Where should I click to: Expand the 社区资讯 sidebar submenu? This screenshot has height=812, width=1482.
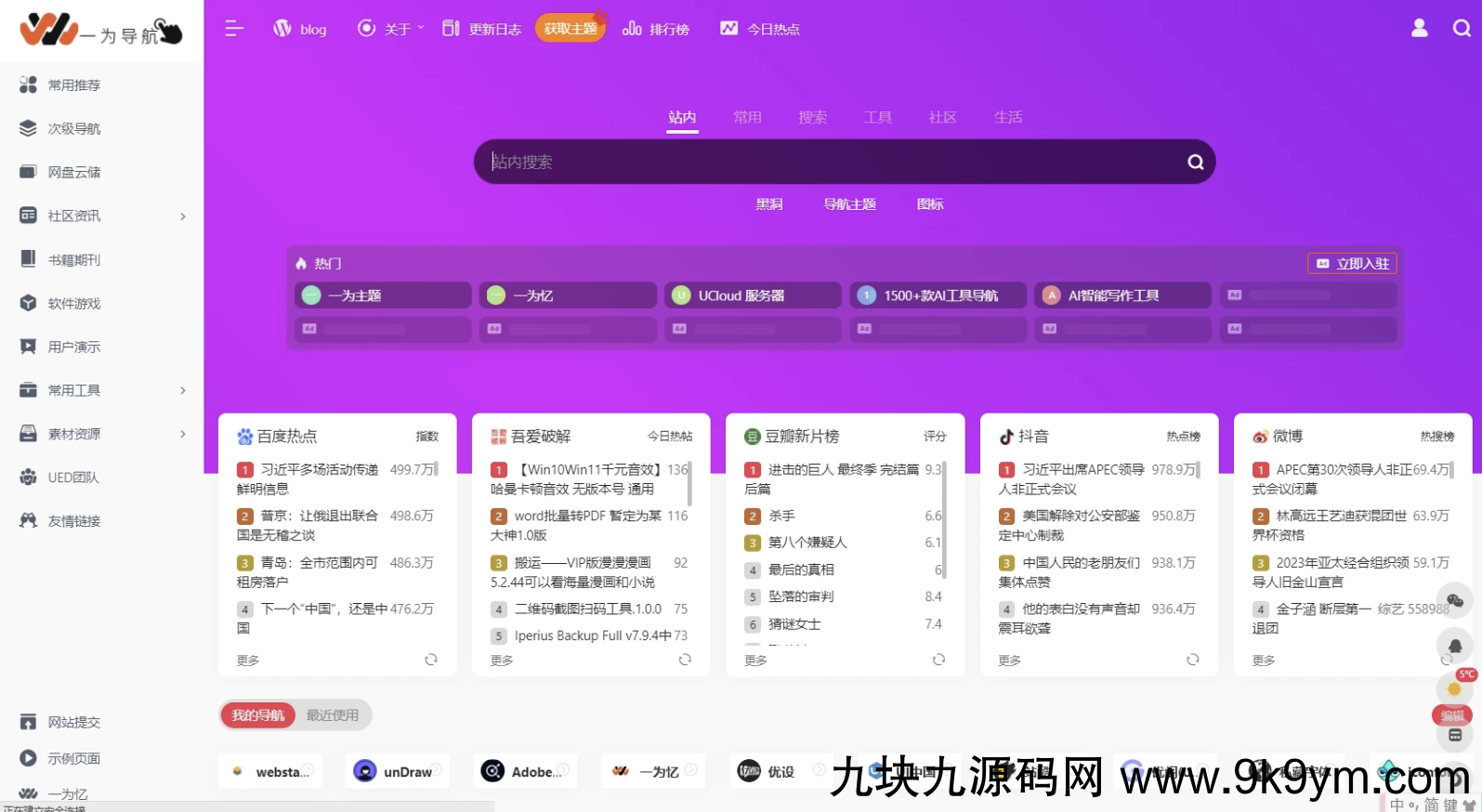click(x=183, y=216)
